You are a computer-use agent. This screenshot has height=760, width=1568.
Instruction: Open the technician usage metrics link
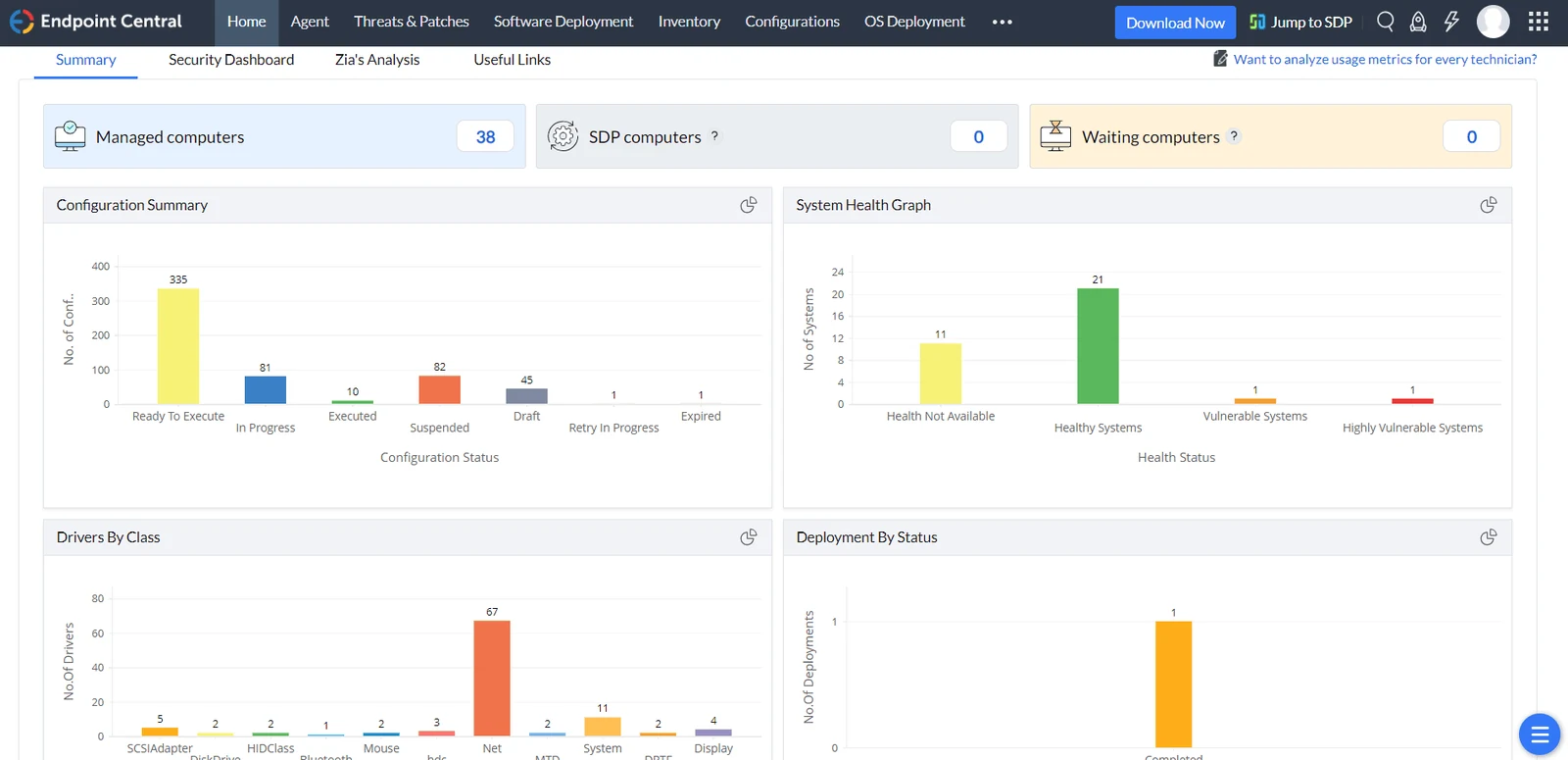(1385, 59)
